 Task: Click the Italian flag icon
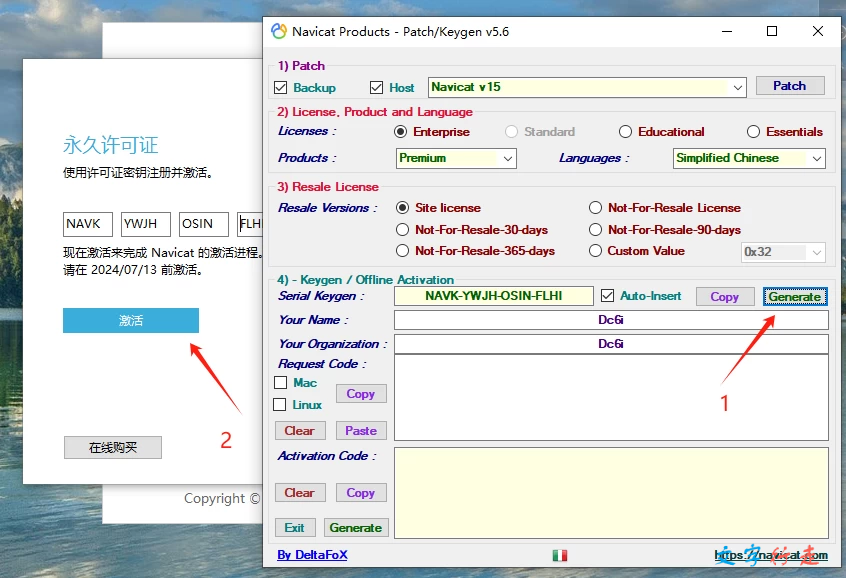point(560,555)
